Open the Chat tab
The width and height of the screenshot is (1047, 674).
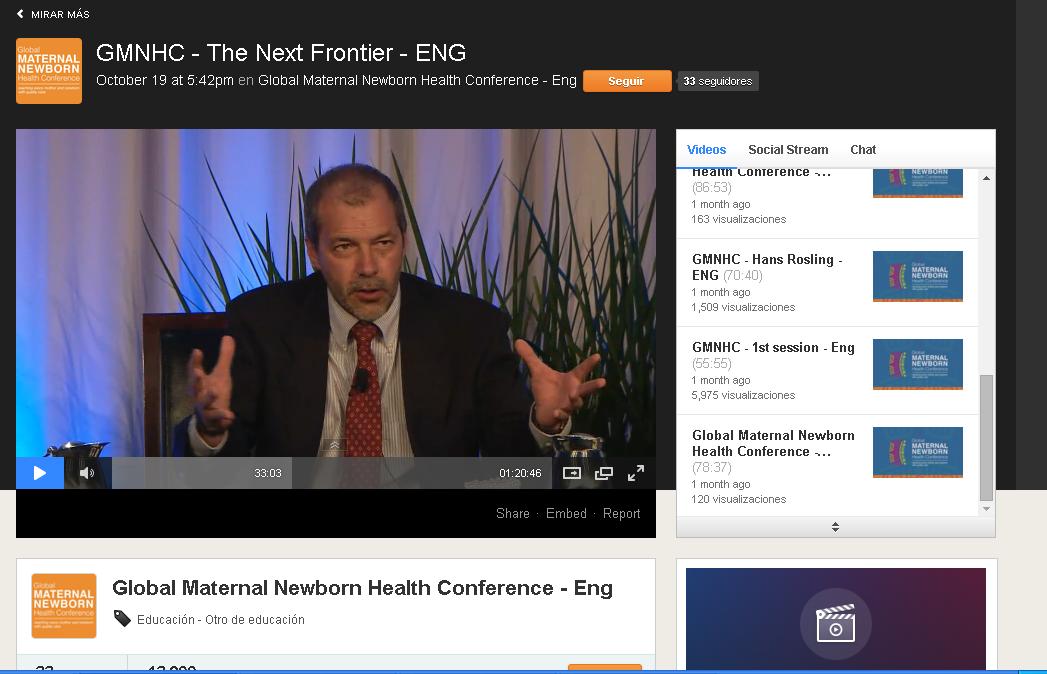(x=863, y=150)
